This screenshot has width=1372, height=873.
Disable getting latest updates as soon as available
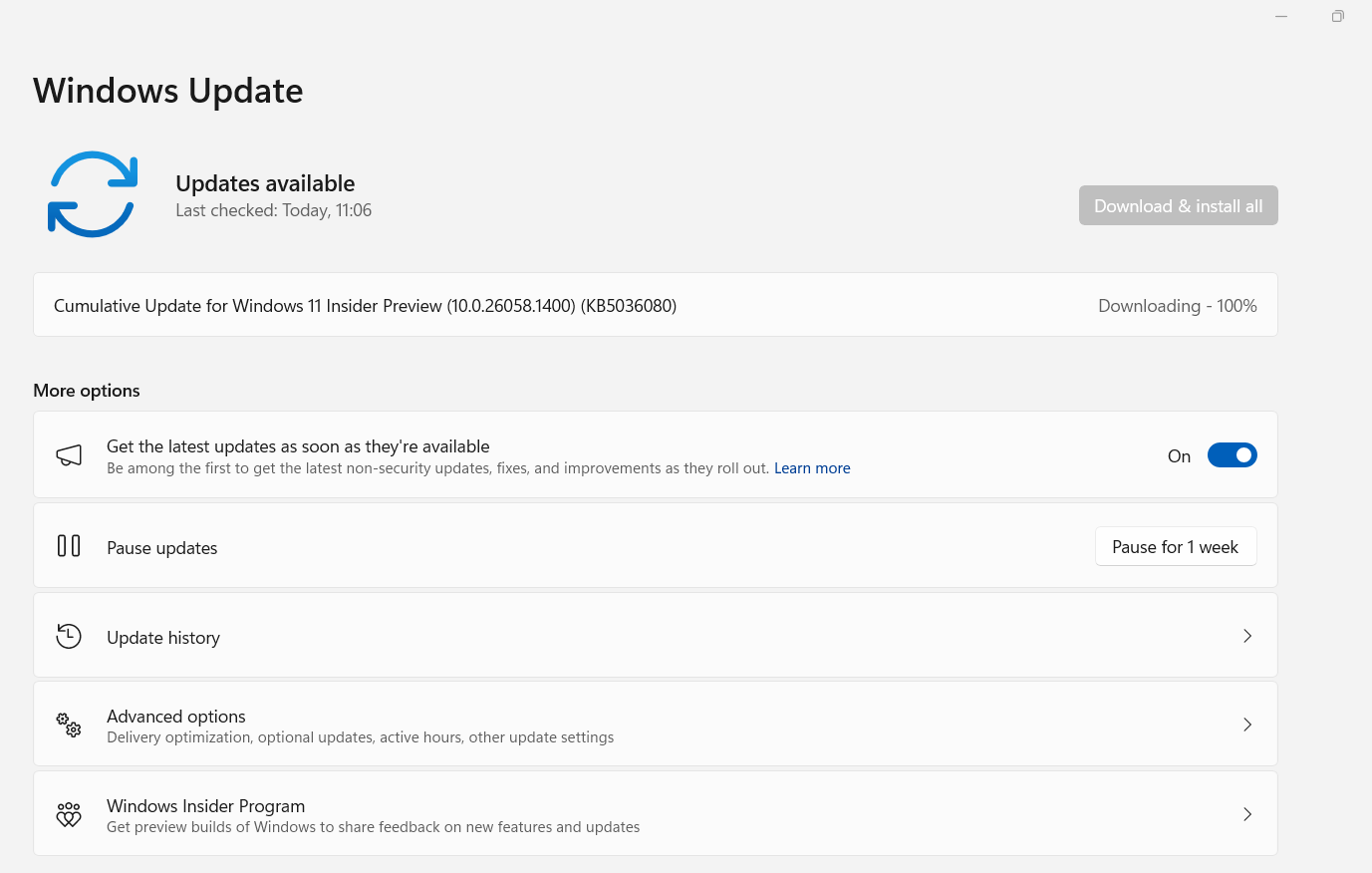[x=1233, y=454]
